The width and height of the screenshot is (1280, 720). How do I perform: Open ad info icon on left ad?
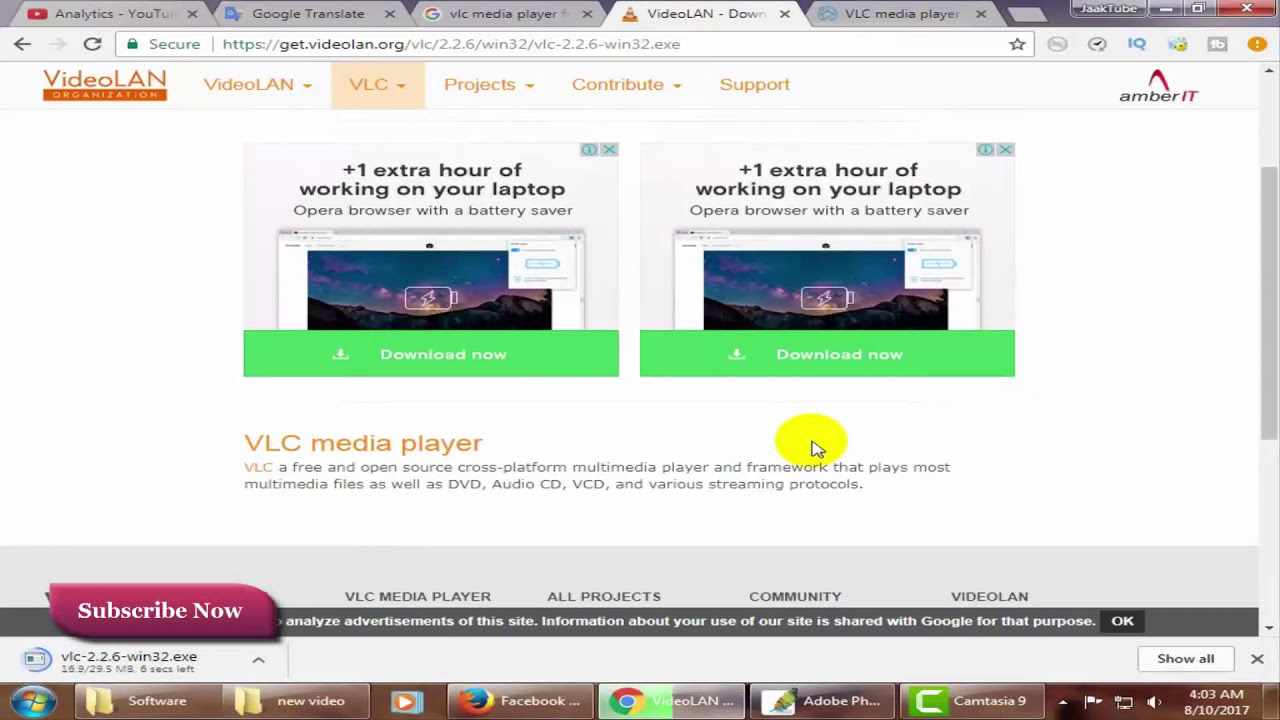coord(590,150)
